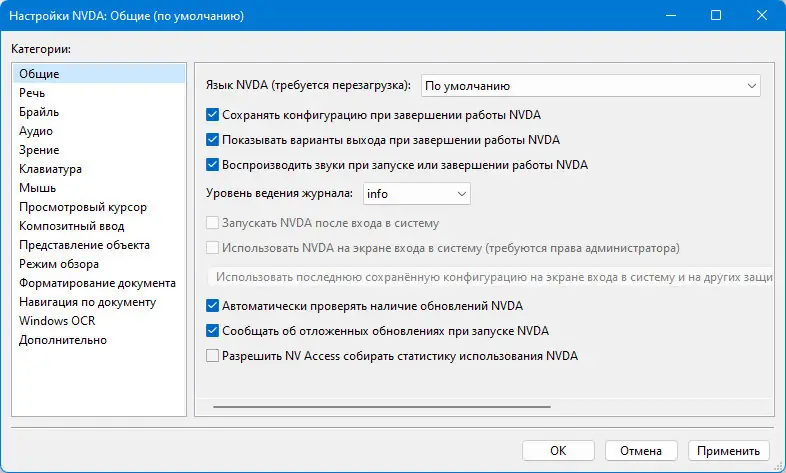The height and width of the screenshot is (473, 786).
Task: Toggle 'Сохранять конфигурацию при завершении' checkbox
Action: pos(212,115)
